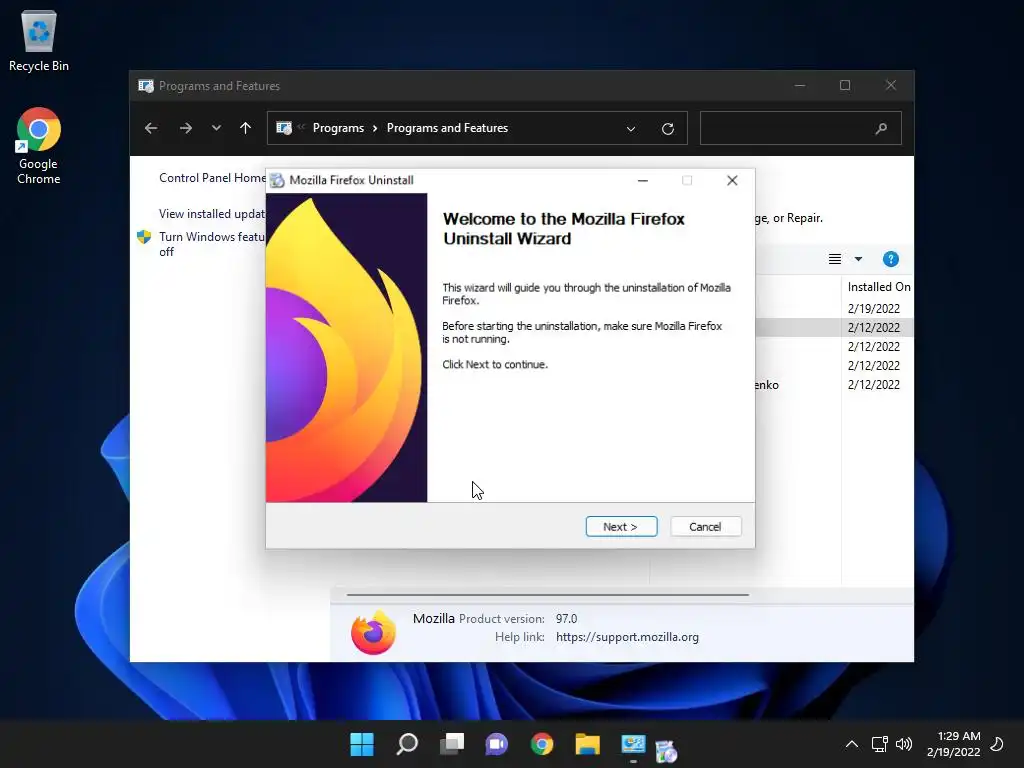
Task: Click Firefox Uninstall dialog title icon
Action: coord(278,180)
